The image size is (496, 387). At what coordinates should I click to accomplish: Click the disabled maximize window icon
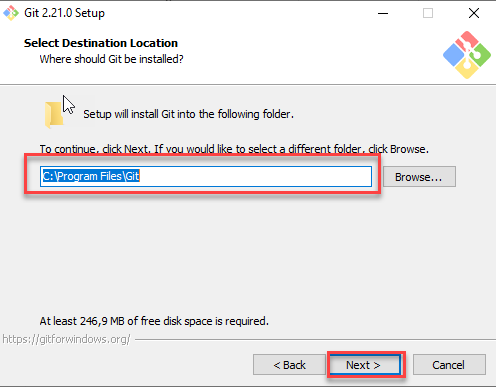click(428, 13)
